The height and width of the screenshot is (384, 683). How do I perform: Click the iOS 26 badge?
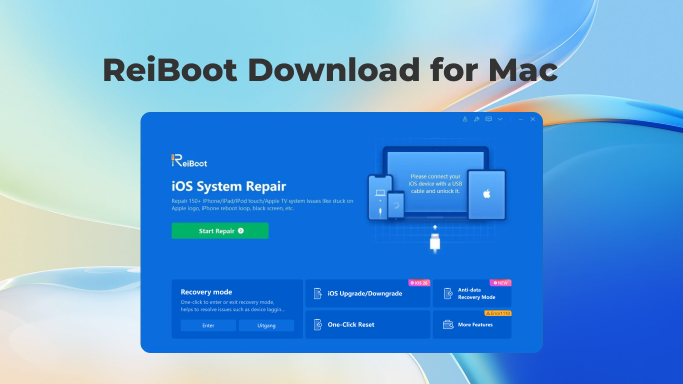[x=419, y=283]
